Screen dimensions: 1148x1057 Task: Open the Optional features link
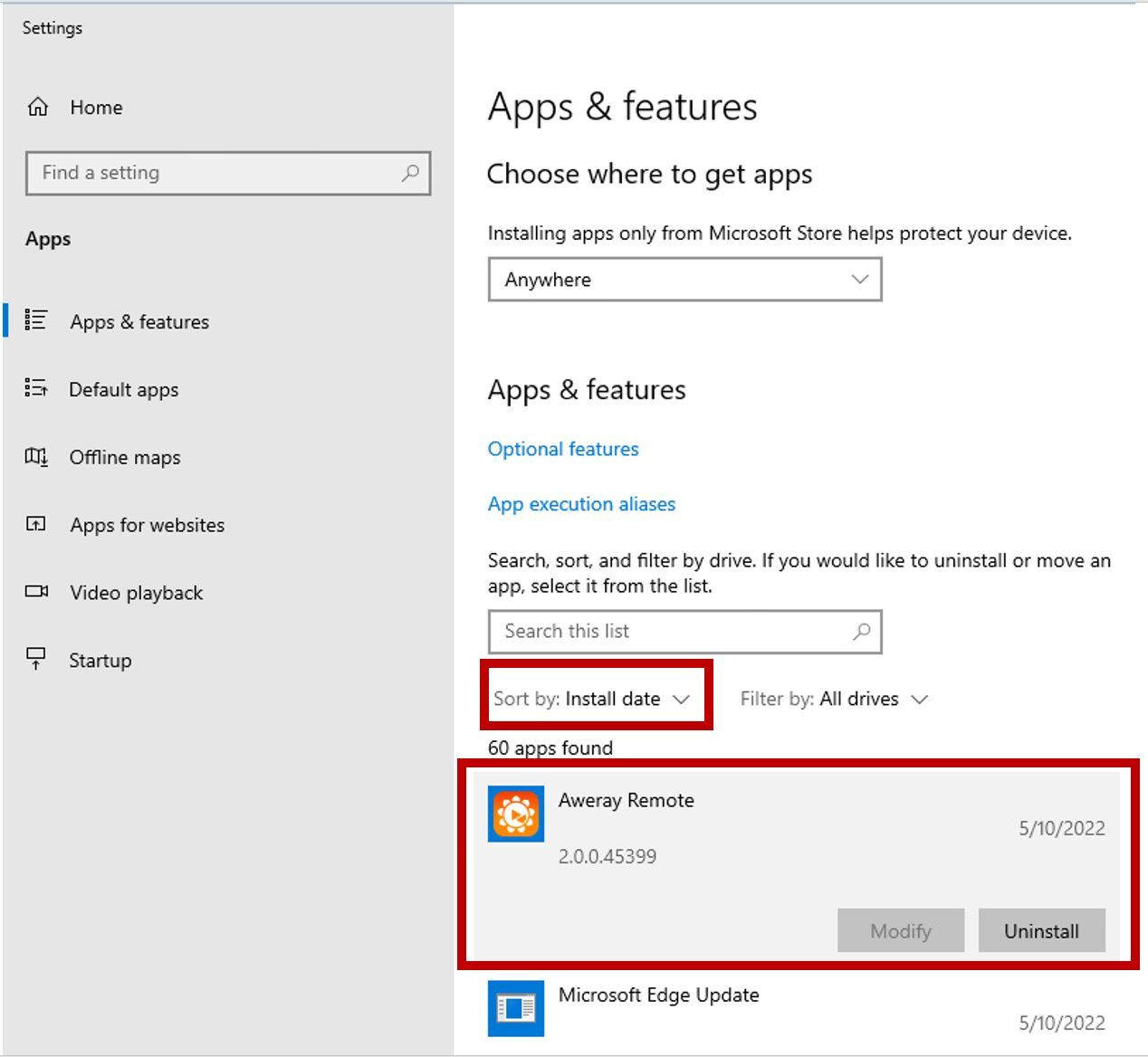pos(563,449)
